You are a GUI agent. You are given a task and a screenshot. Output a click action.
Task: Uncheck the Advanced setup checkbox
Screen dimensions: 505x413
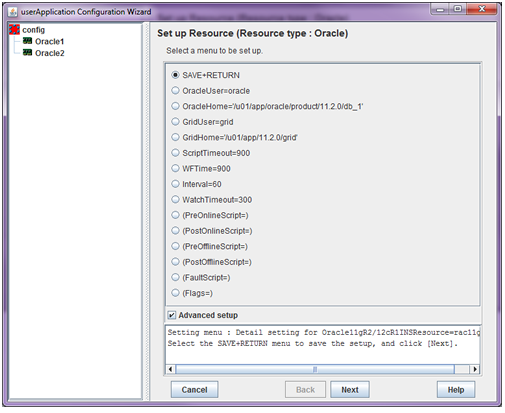coord(172,315)
